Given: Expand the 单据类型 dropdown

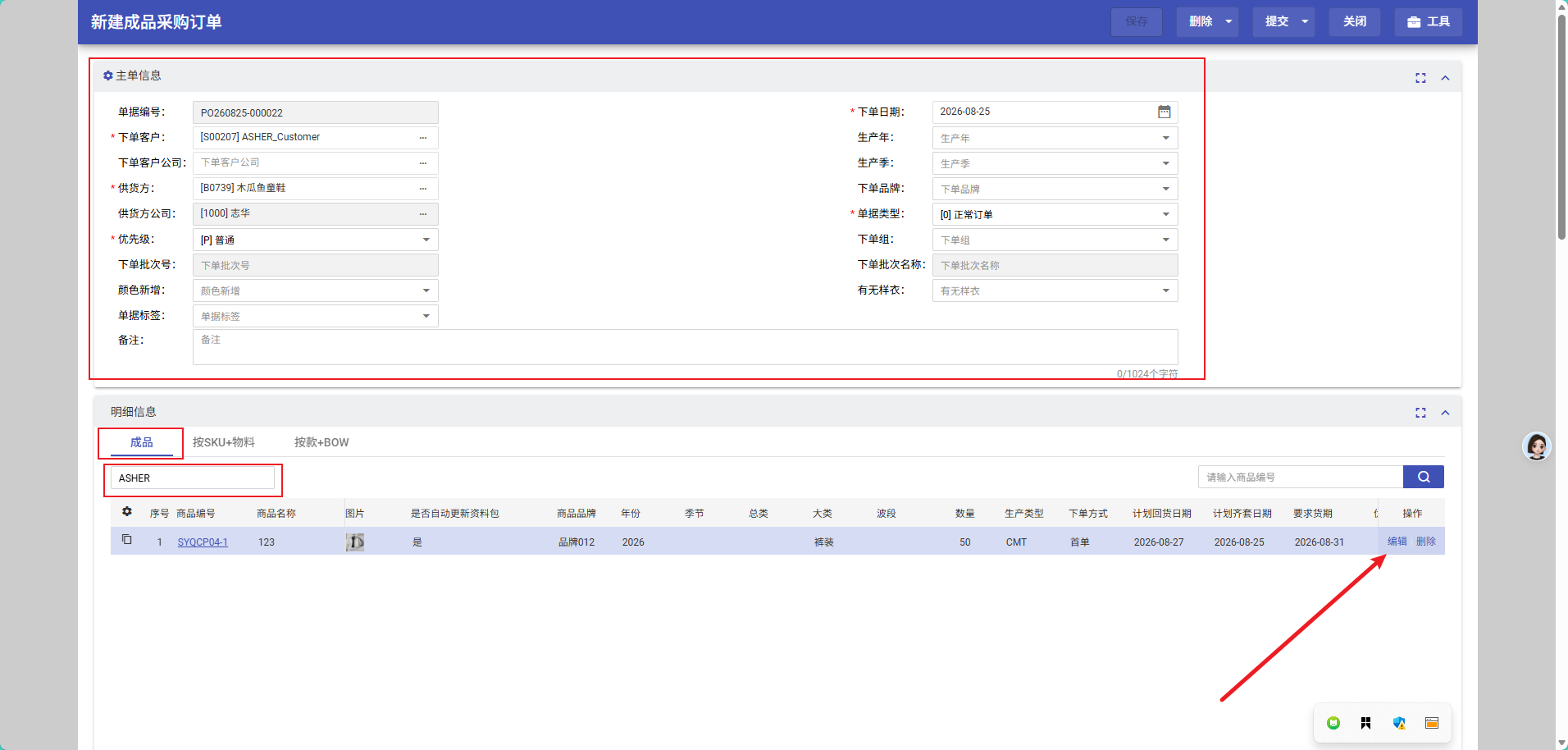Looking at the screenshot, I should click(x=1055, y=214).
